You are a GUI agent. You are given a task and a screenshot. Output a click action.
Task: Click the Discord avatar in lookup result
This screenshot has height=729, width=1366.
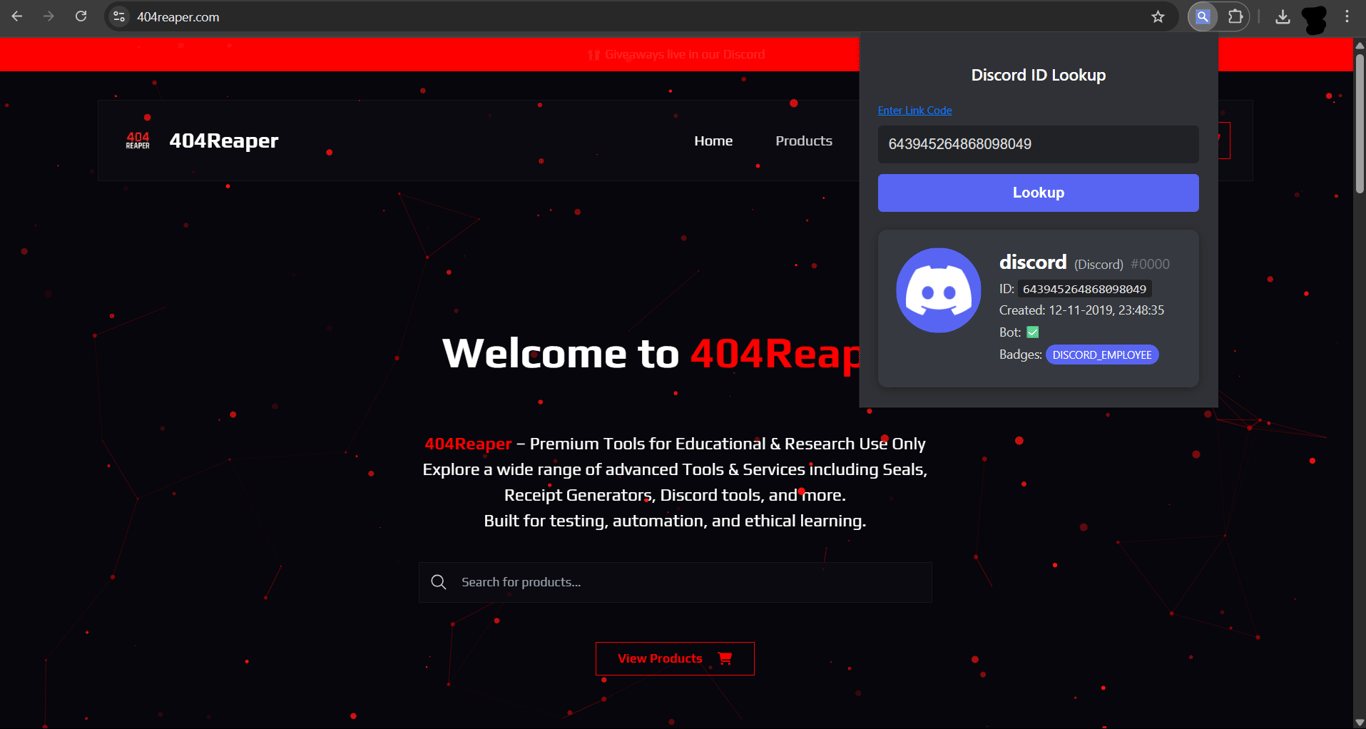click(x=938, y=290)
